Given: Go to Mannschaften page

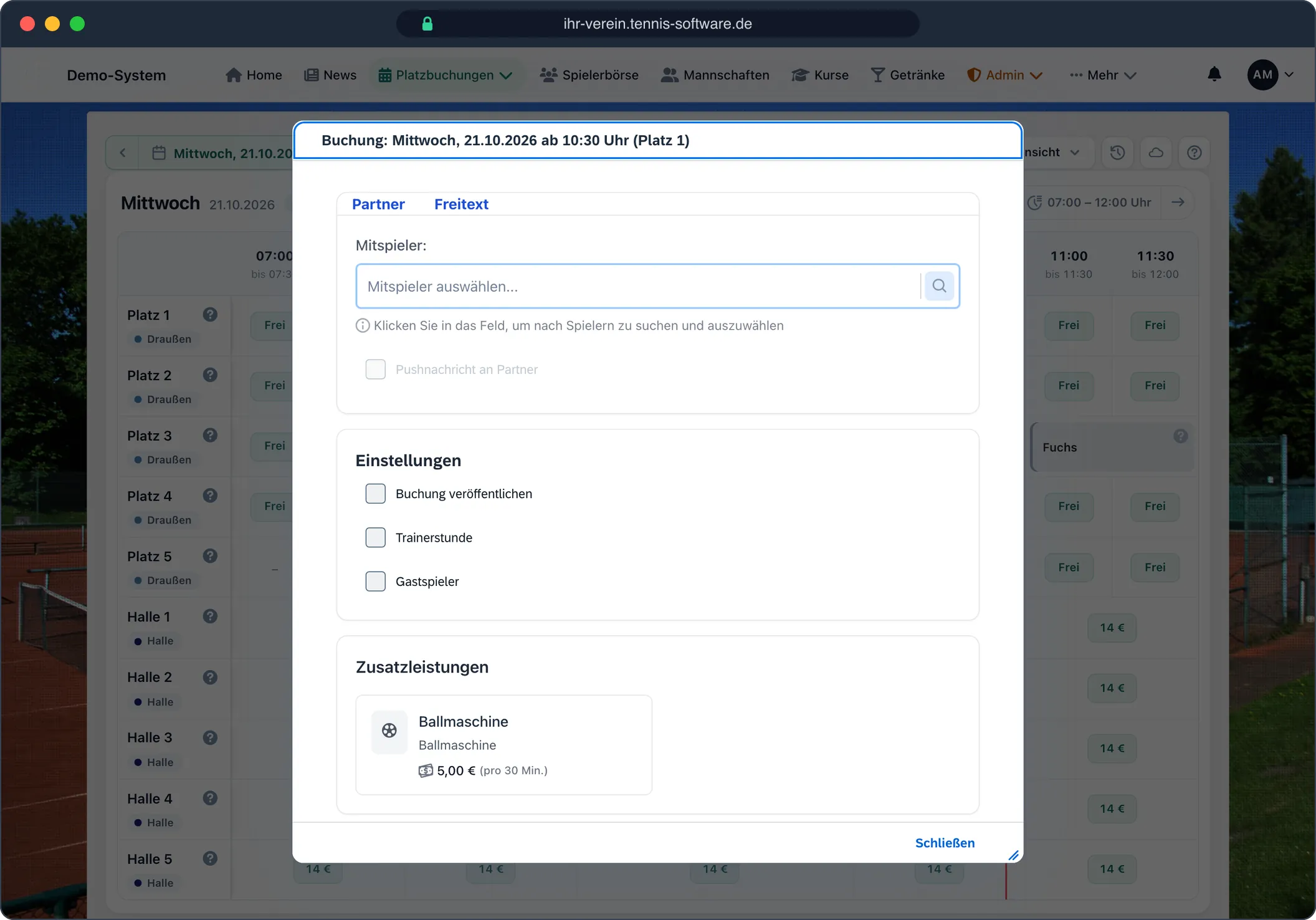Looking at the screenshot, I should point(715,75).
